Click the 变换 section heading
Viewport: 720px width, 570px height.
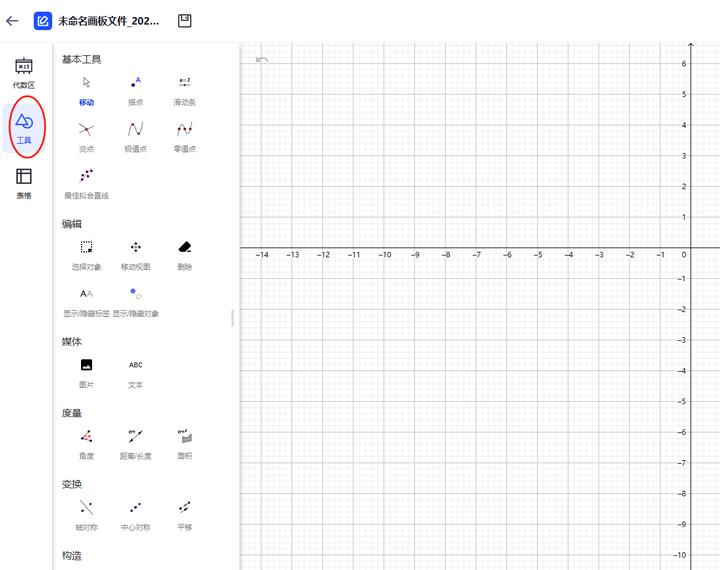[72, 484]
